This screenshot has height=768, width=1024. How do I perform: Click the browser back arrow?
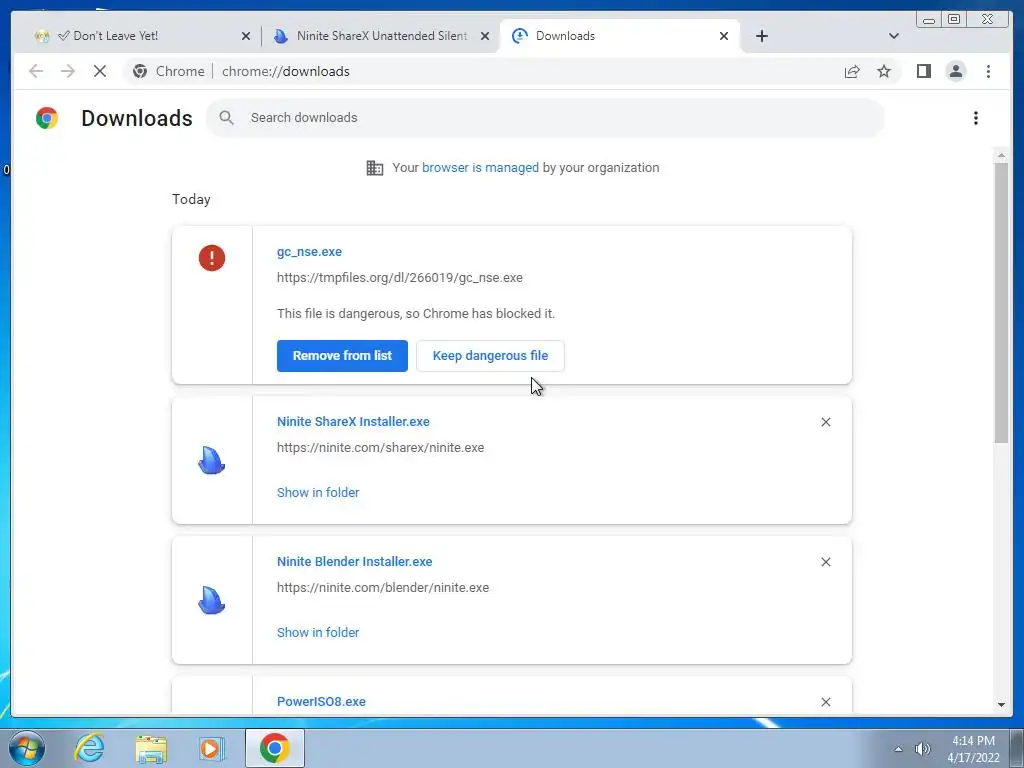coord(36,71)
